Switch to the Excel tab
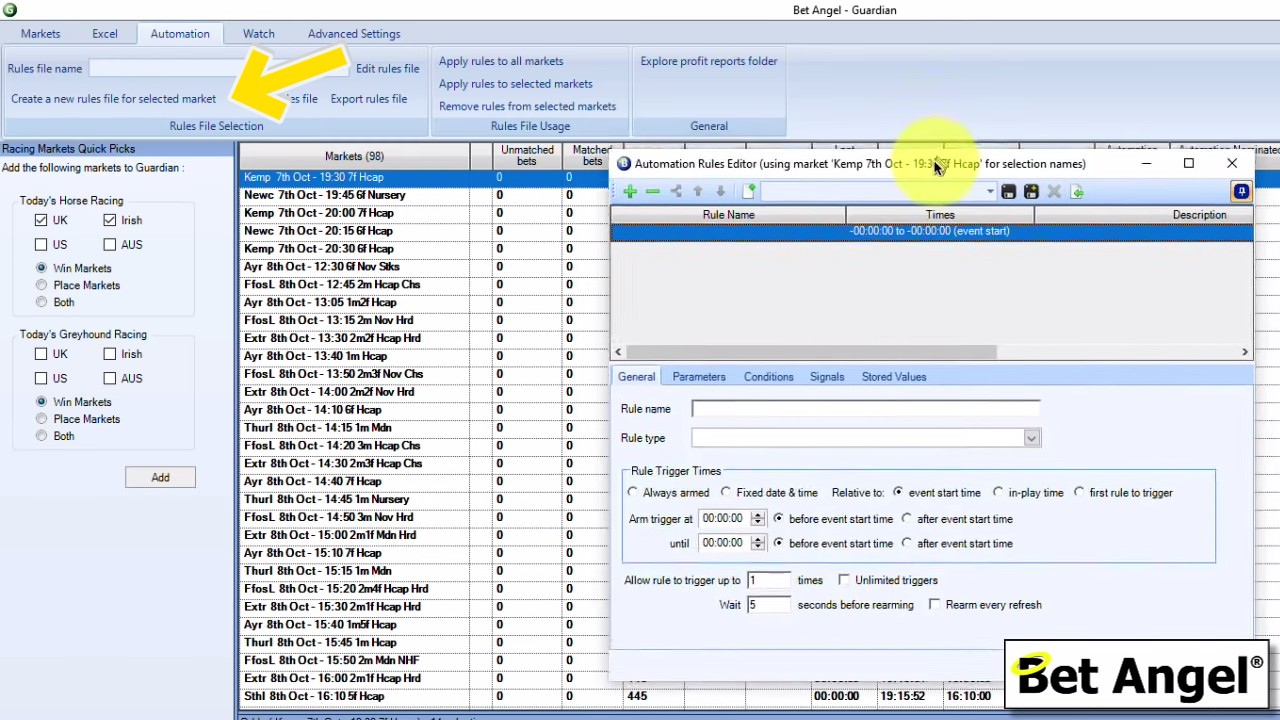The width and height of the screenshot is (1280, 720). click(105, 34)
